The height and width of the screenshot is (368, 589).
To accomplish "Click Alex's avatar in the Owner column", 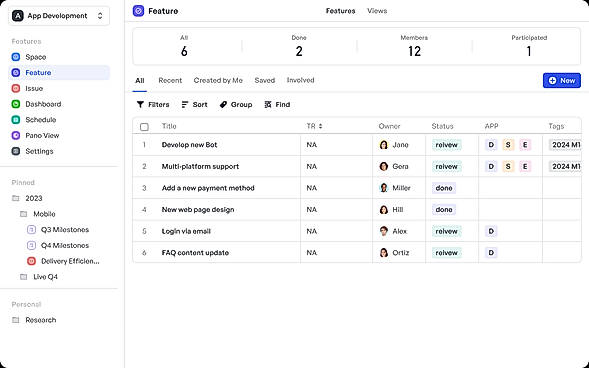I will click(384, 231).
